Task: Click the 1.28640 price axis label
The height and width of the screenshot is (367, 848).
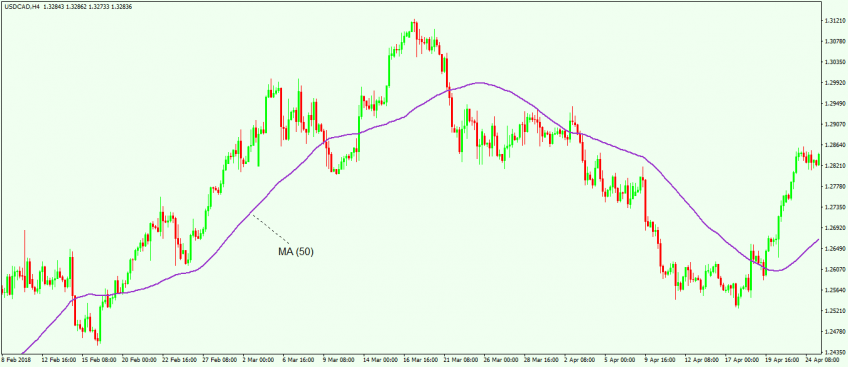Action: coord(836,145)
